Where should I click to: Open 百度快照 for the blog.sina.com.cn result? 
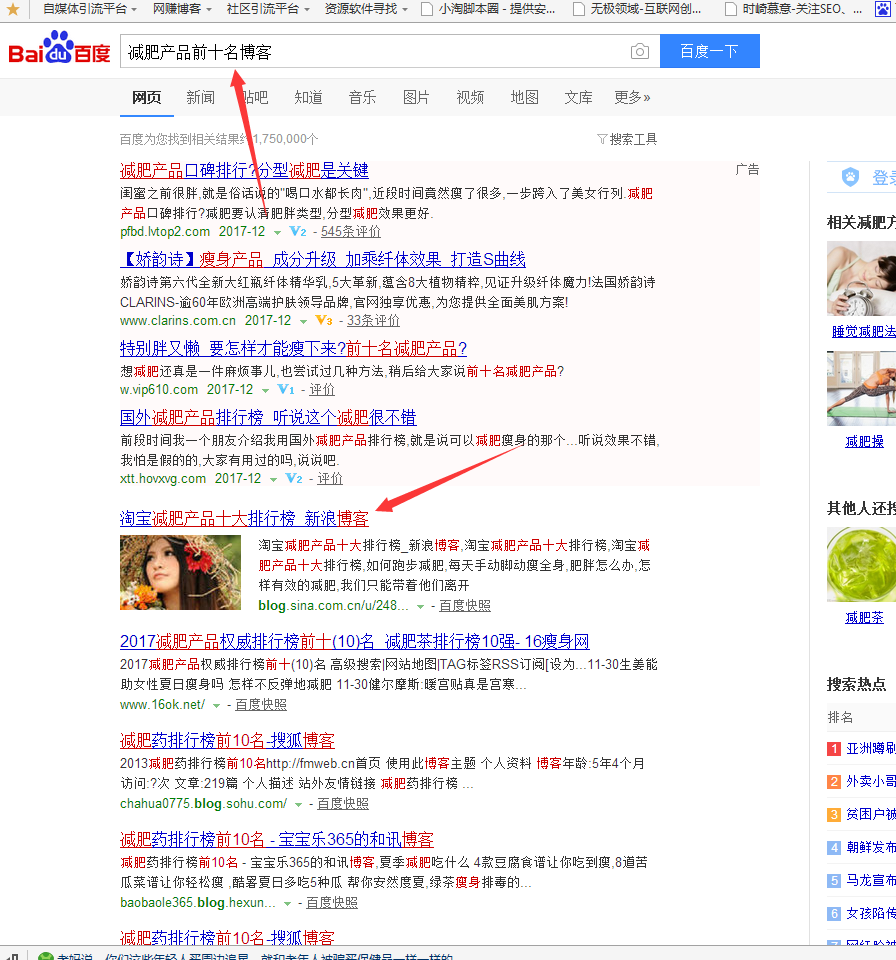465,606
